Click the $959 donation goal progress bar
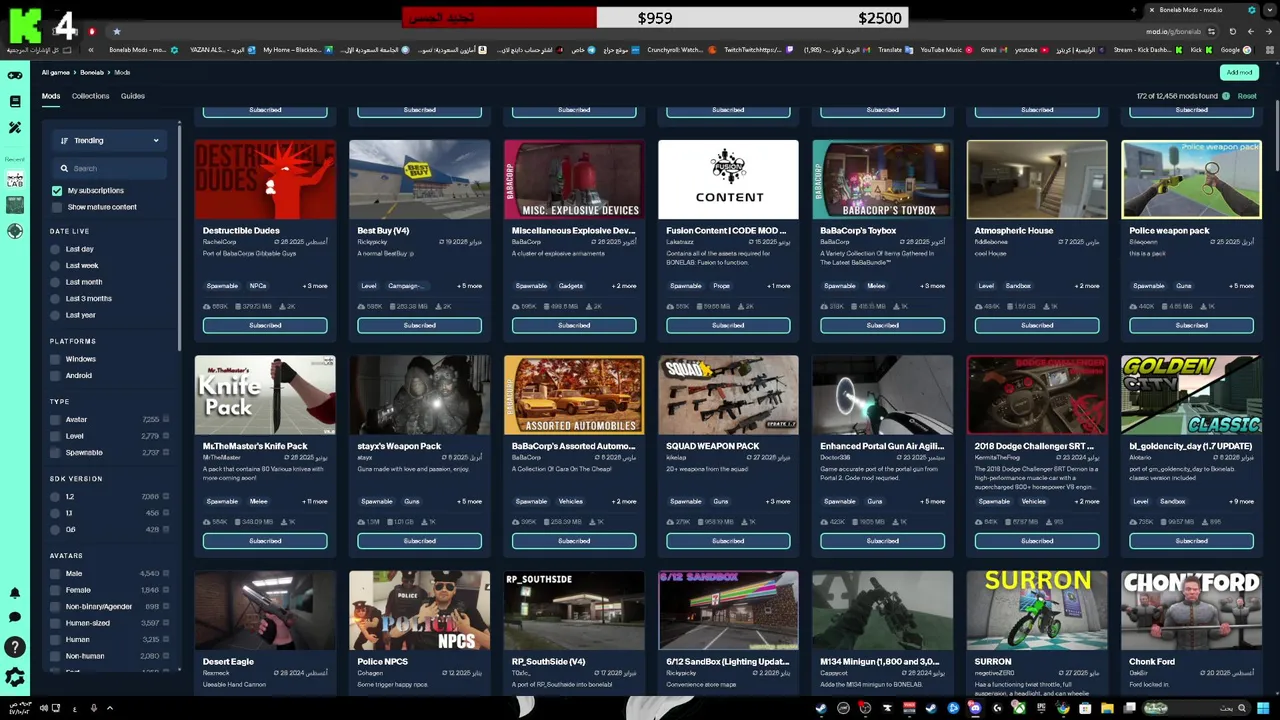Image resolution: width=1280 pixels, height=720 pixels. (655, 18)
